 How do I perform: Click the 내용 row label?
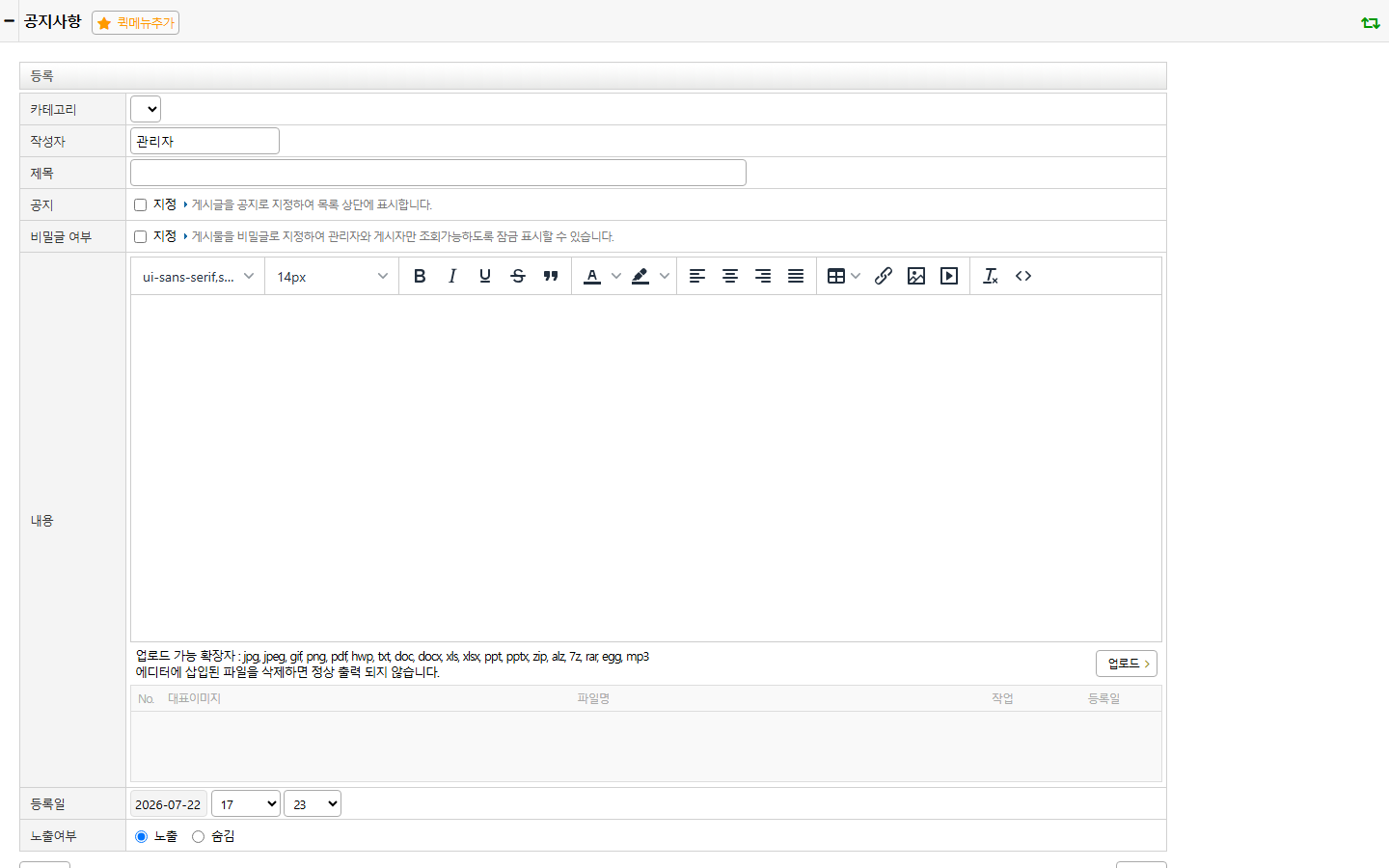(41, 520)
